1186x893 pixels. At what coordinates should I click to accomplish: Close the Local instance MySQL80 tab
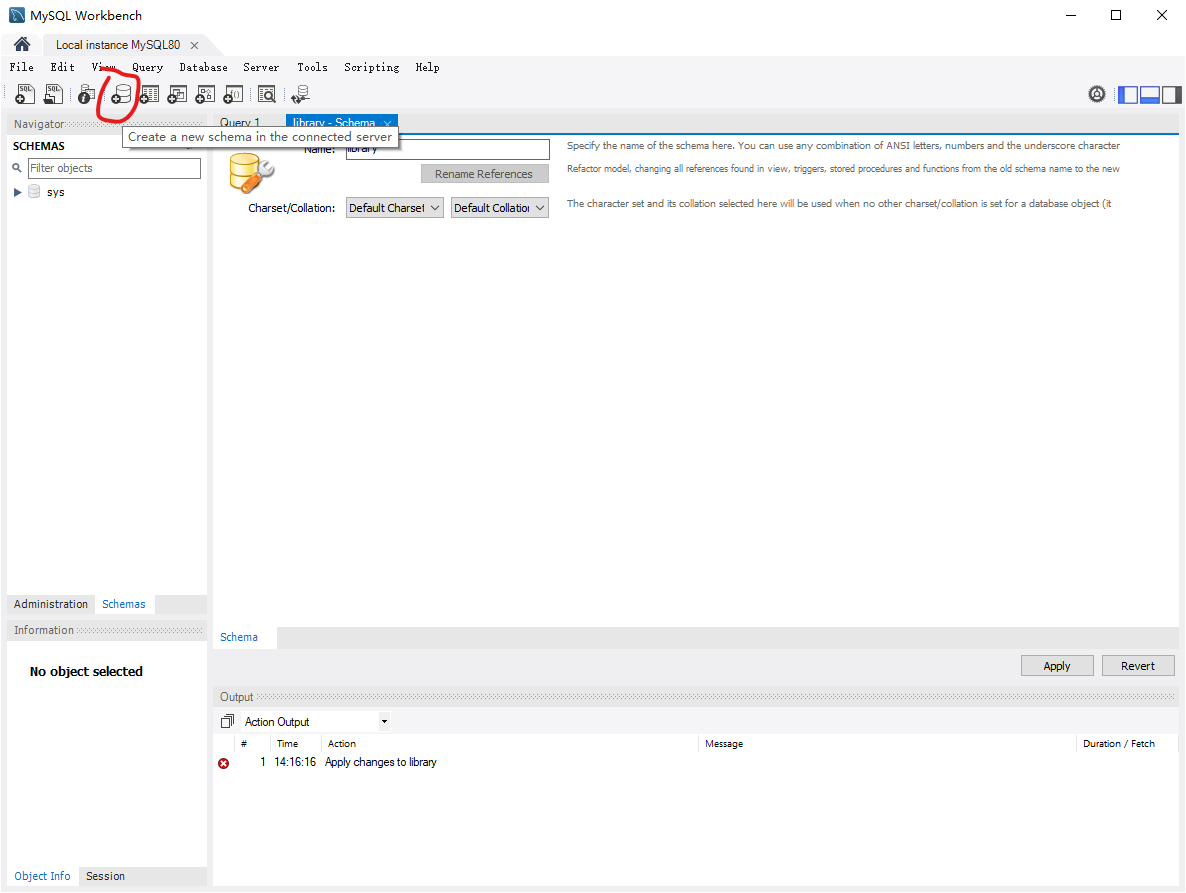(194, 45)
